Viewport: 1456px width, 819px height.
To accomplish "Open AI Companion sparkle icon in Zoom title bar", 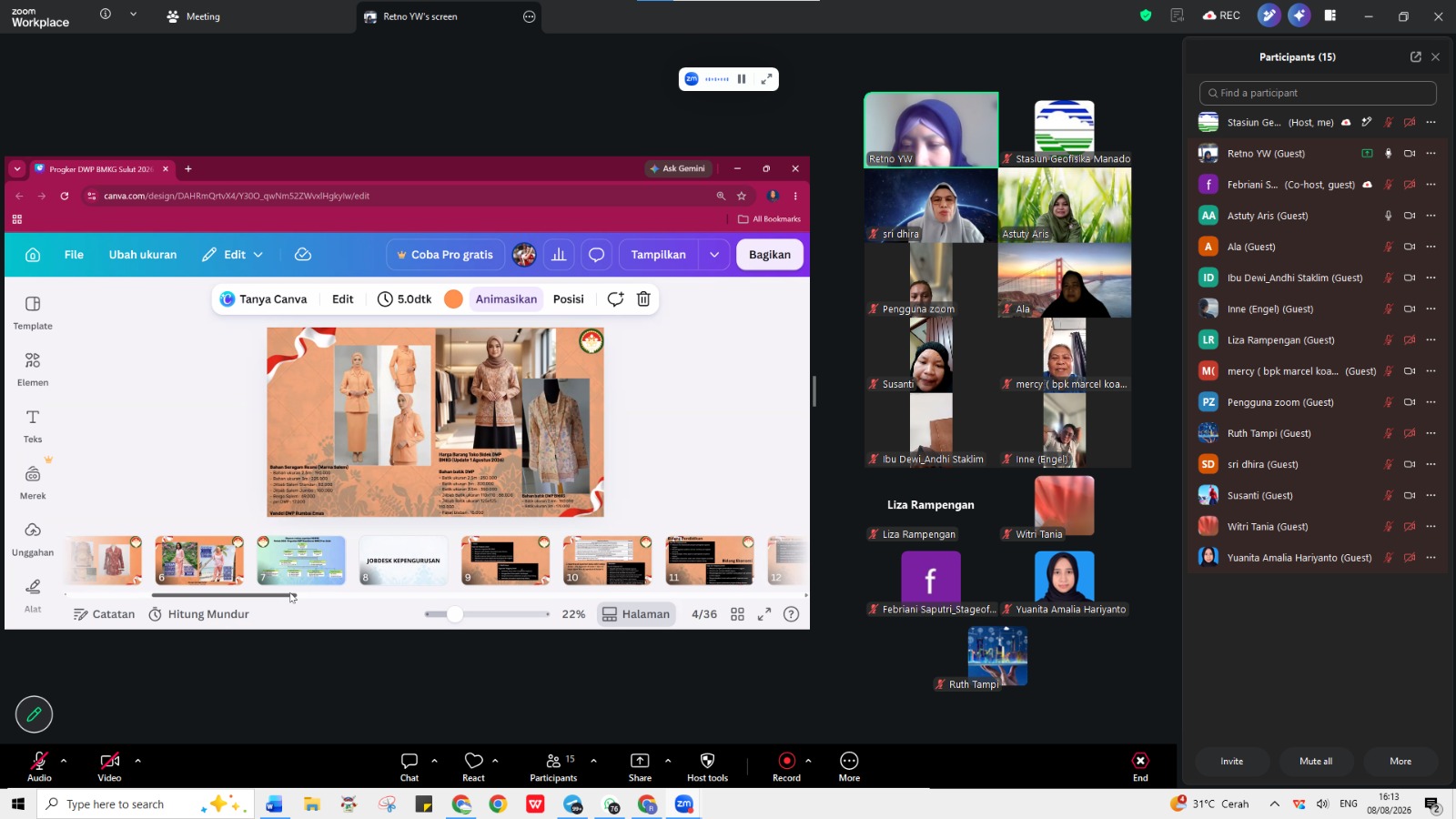I will click(x=1299, y=15).
